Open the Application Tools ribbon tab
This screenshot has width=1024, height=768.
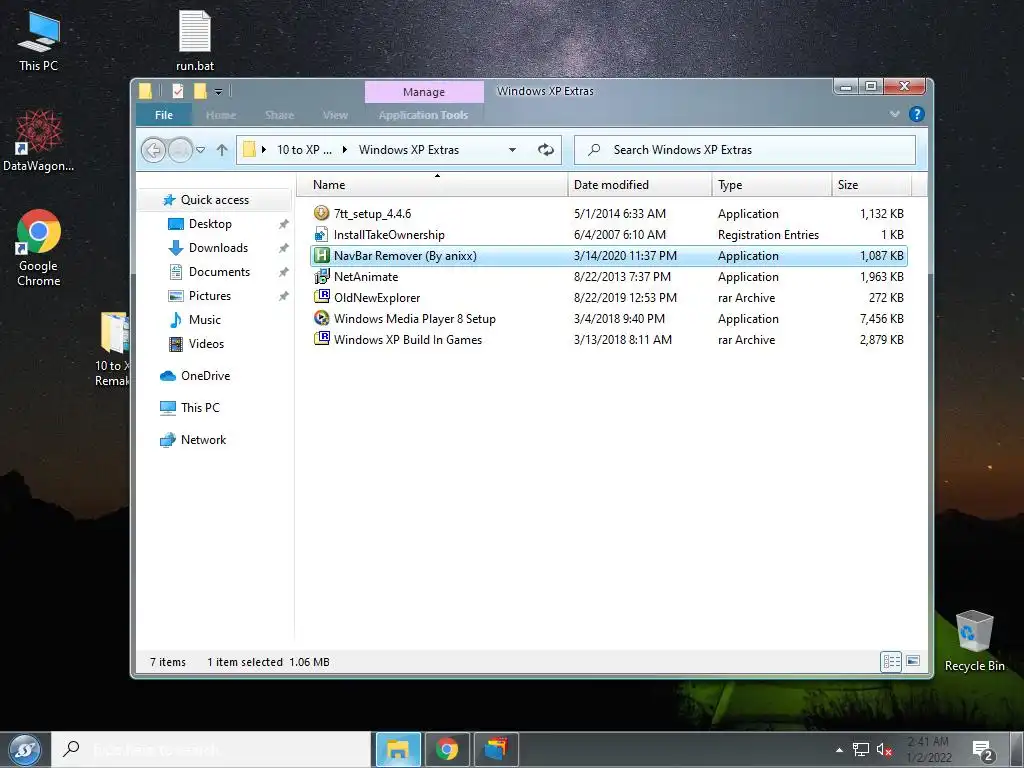[x=423, y=115]
